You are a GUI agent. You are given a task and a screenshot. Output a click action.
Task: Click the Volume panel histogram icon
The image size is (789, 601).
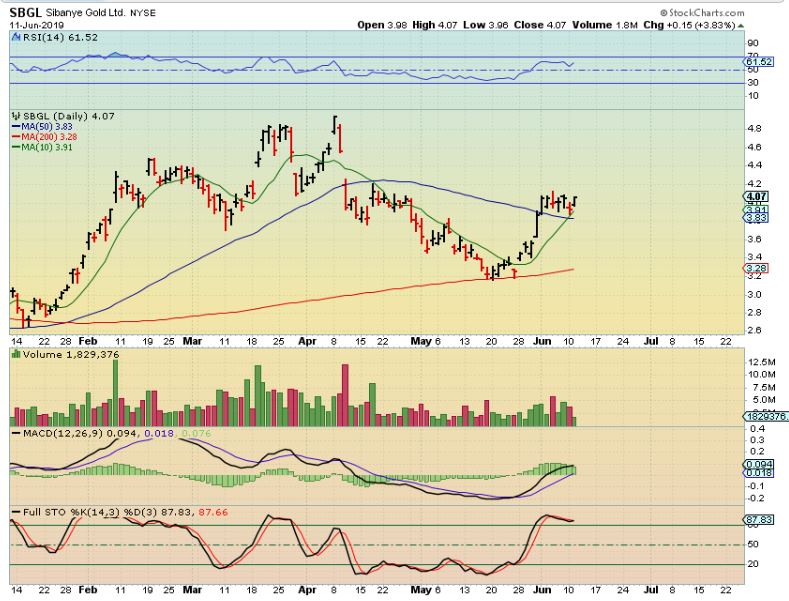pyautogui.click(x=16, y=354)
